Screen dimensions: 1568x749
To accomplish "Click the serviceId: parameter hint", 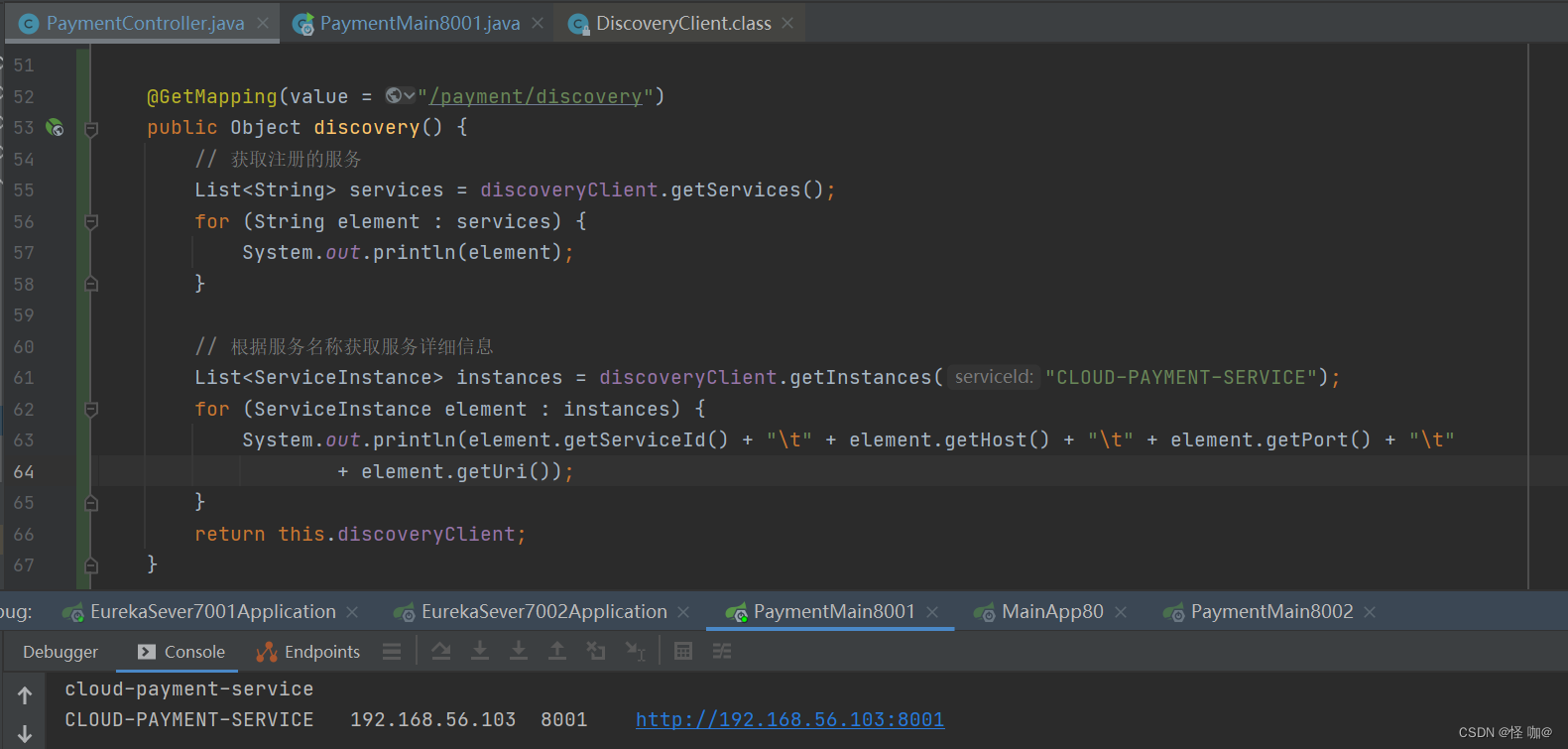I will (994, 377).
